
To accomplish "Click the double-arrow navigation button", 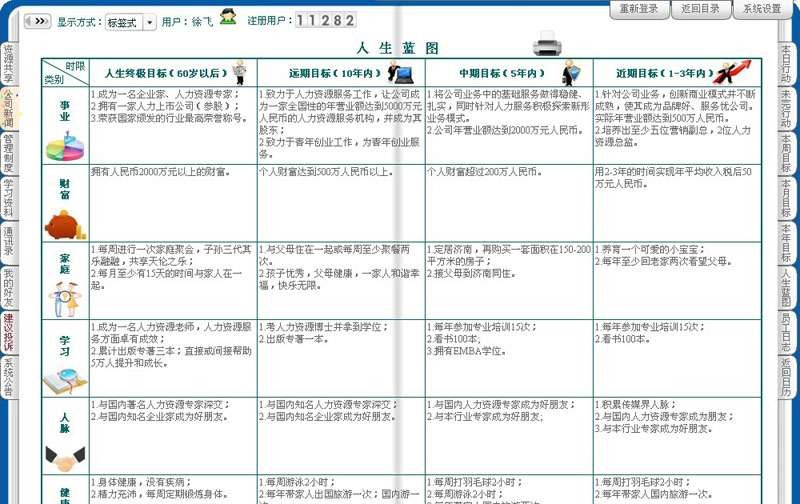I will tap(37, 21).
